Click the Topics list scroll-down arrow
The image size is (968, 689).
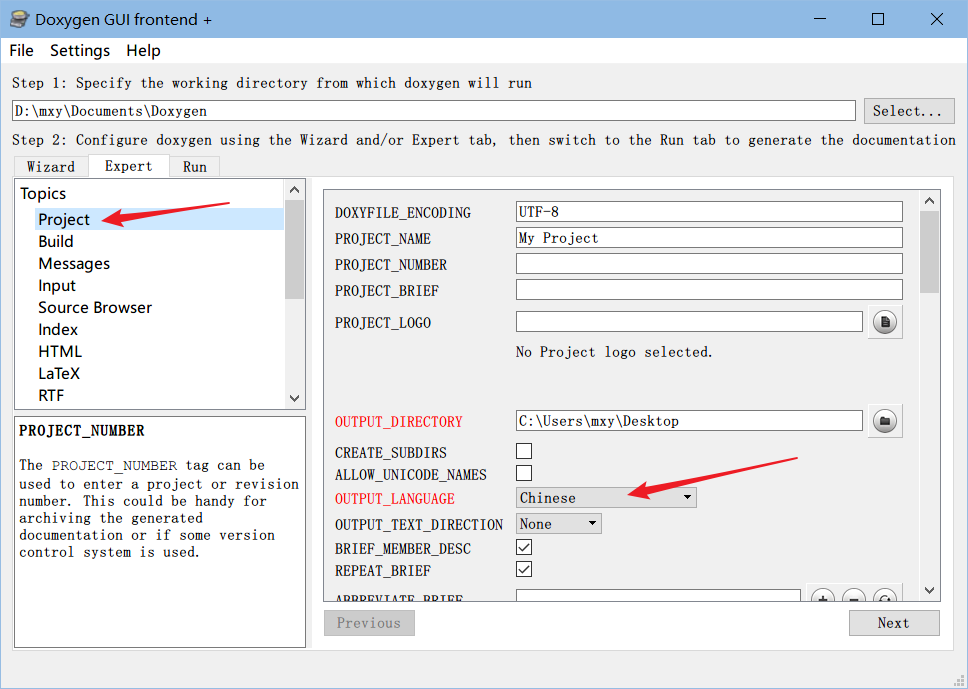point(294,398)
